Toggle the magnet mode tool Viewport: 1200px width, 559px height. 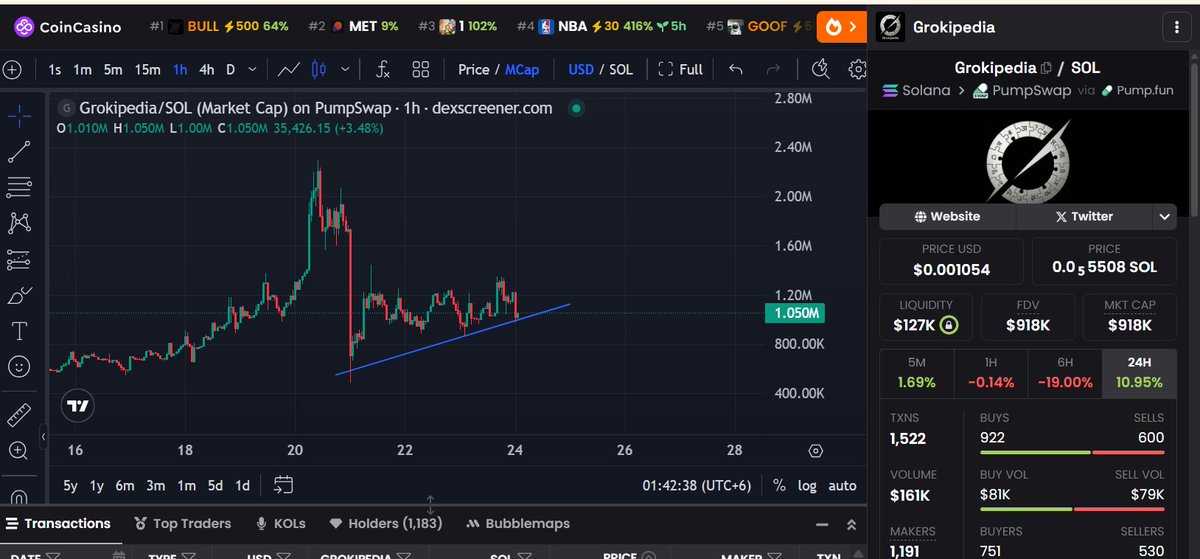click(x=19, y=496)
